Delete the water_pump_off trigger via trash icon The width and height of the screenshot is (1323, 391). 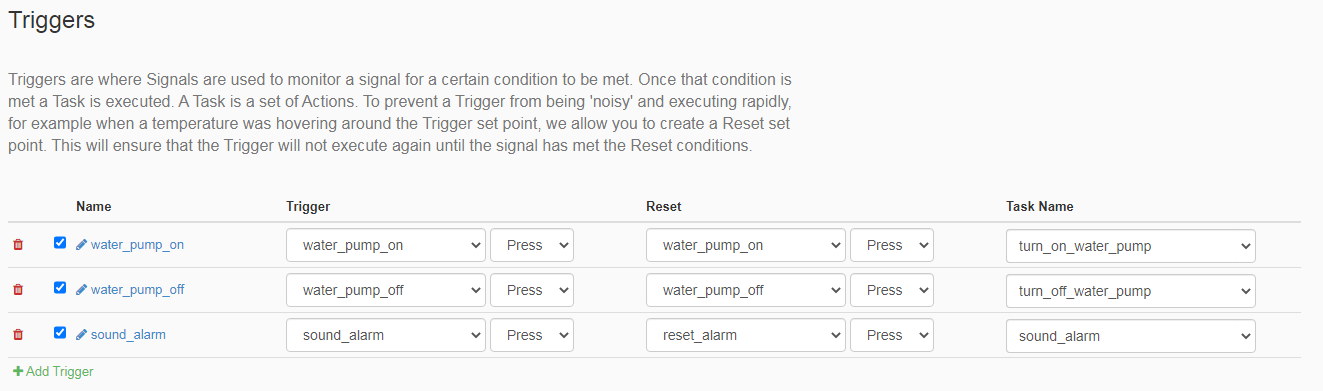17,289
